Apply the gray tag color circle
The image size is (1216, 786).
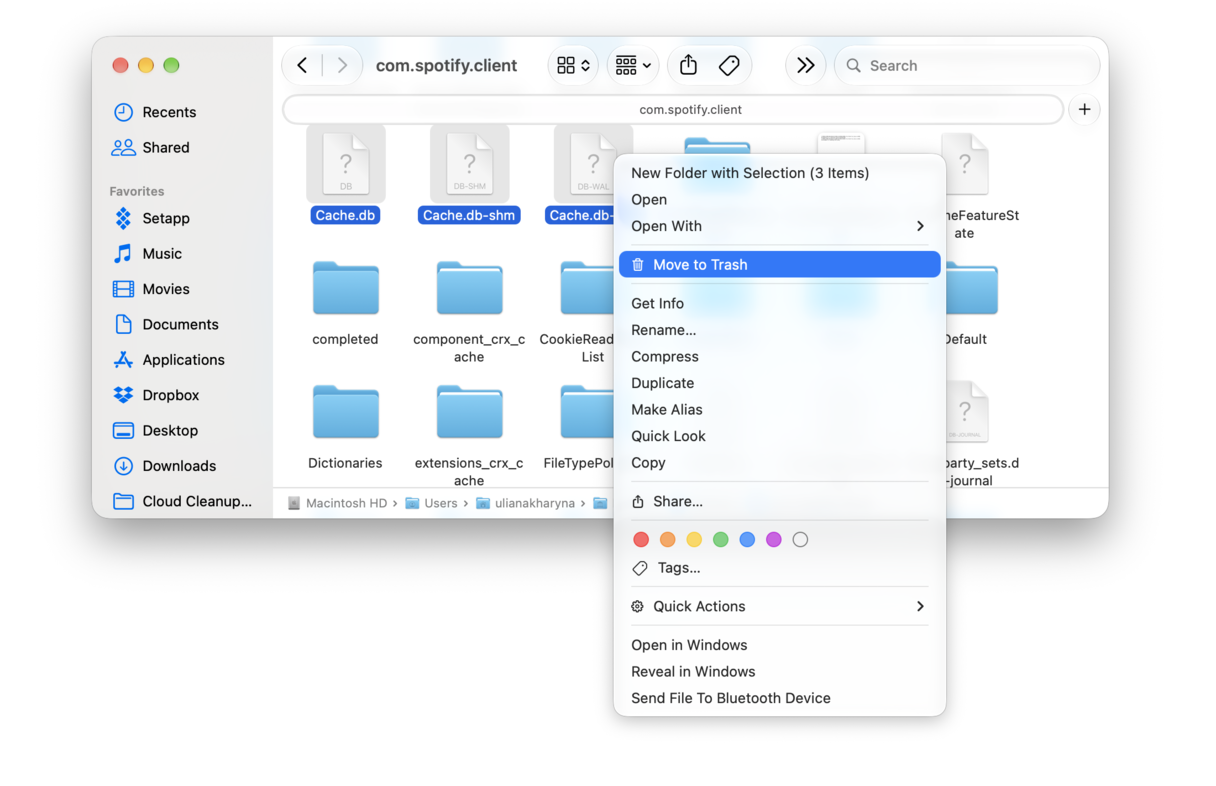(800, 539)
